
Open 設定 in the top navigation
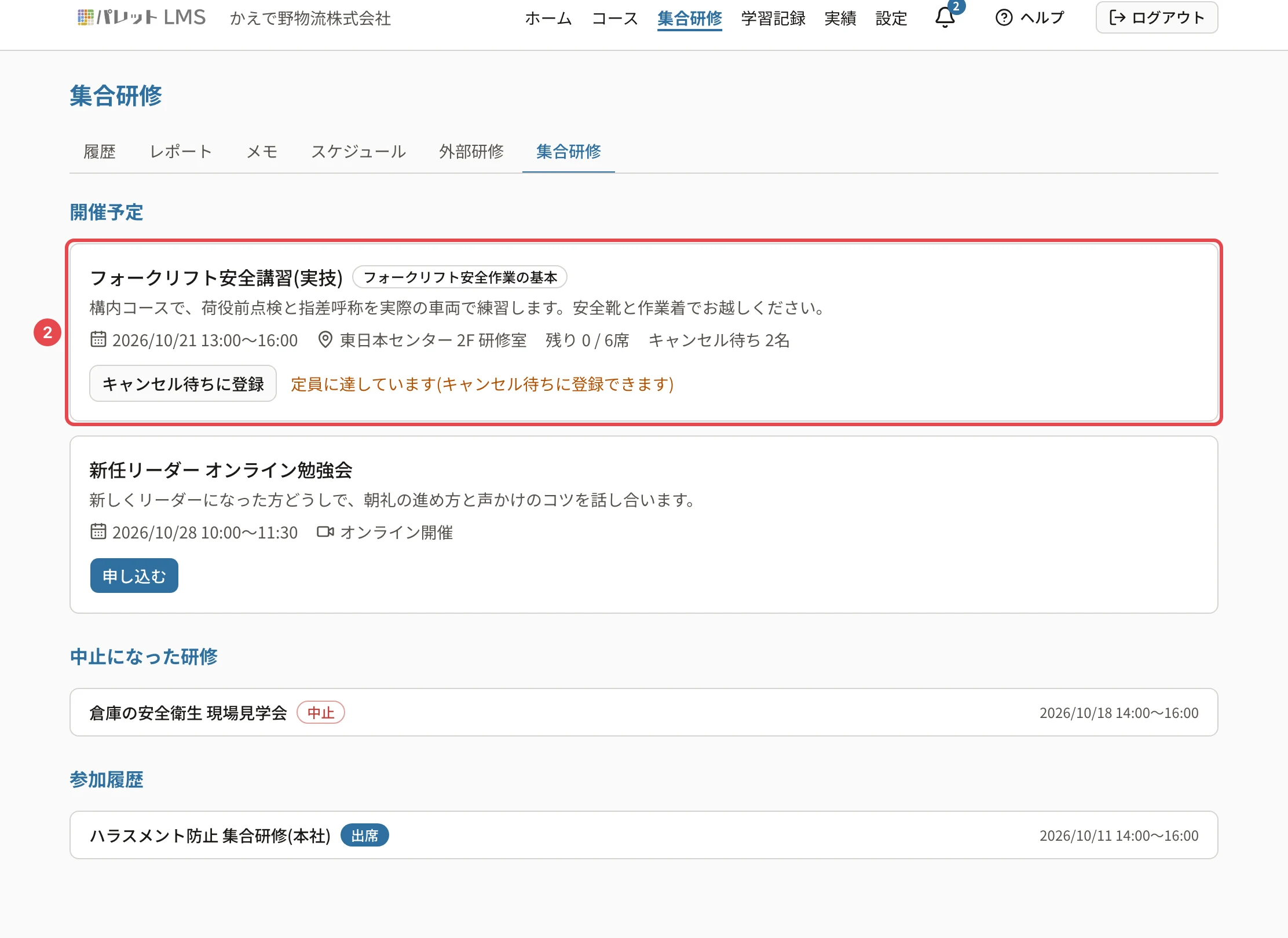tap(891, 19)
